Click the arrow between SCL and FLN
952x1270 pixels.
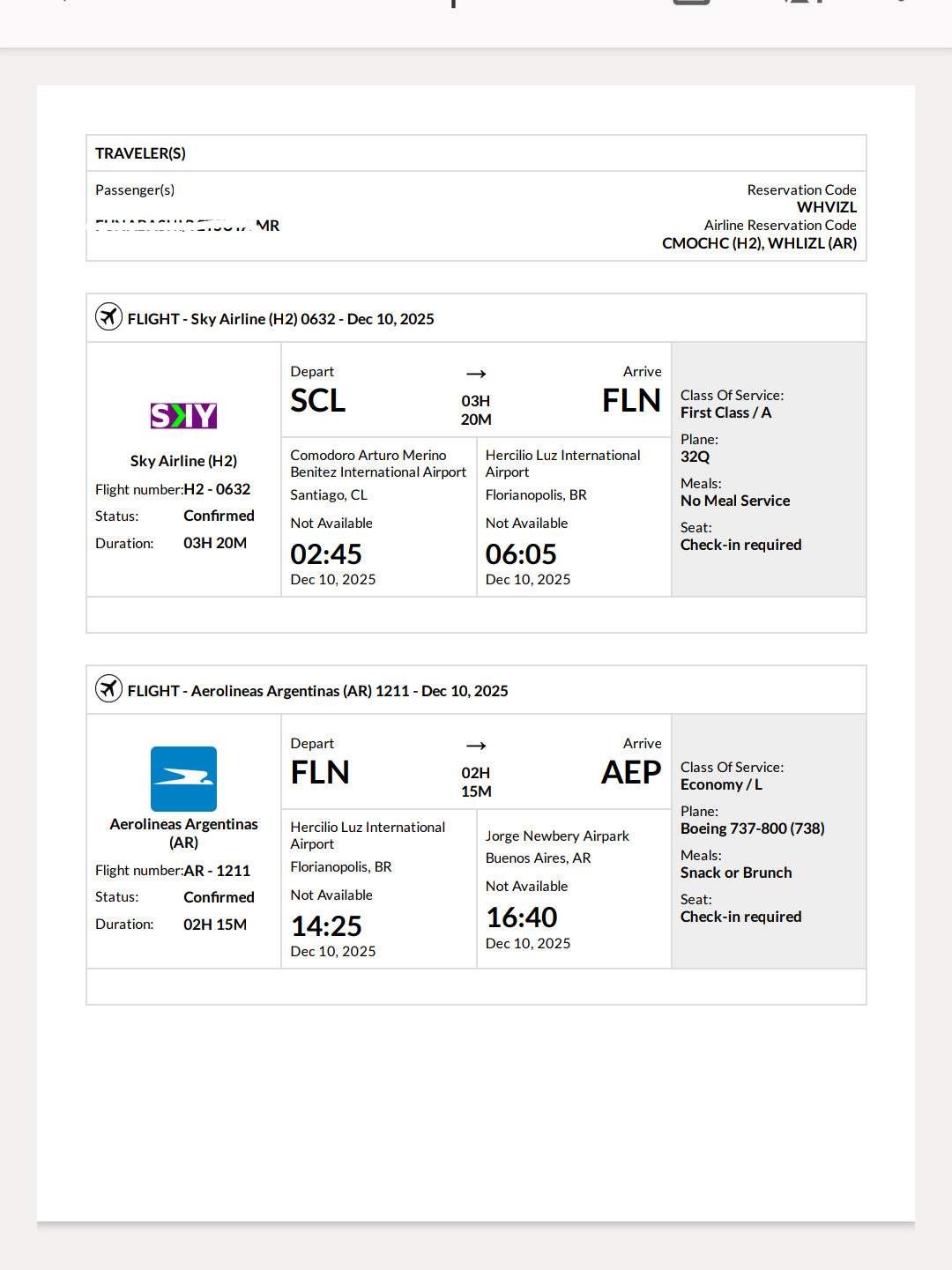coord(476,375)
